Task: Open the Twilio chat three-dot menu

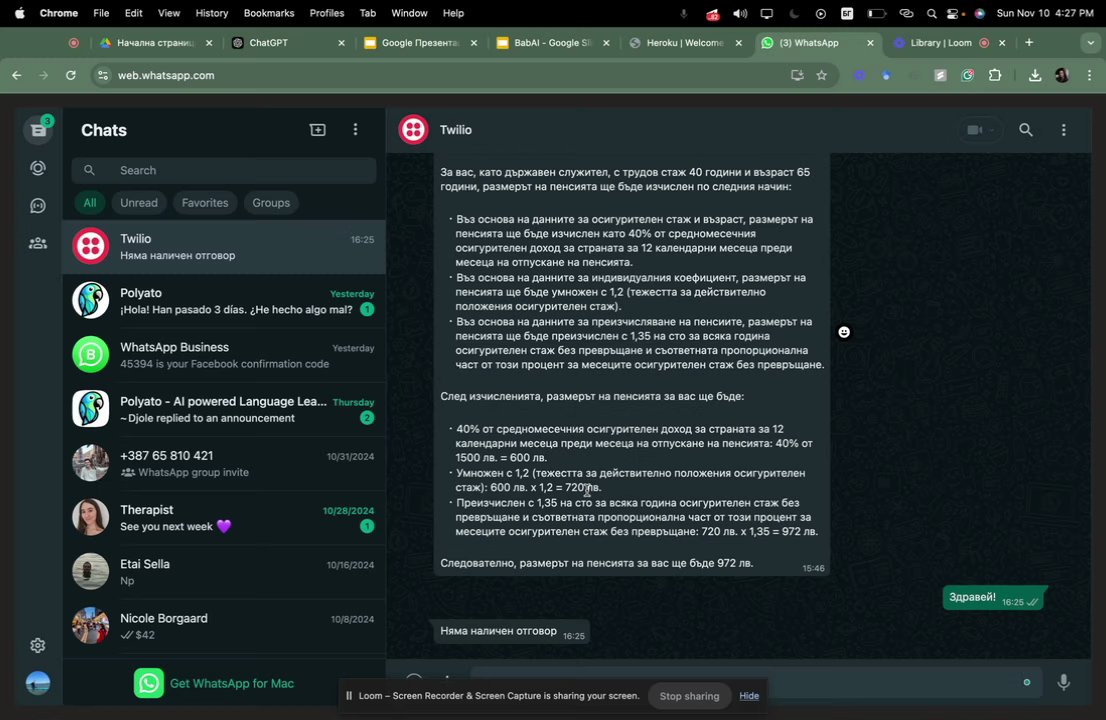Action: [1064, 130]
